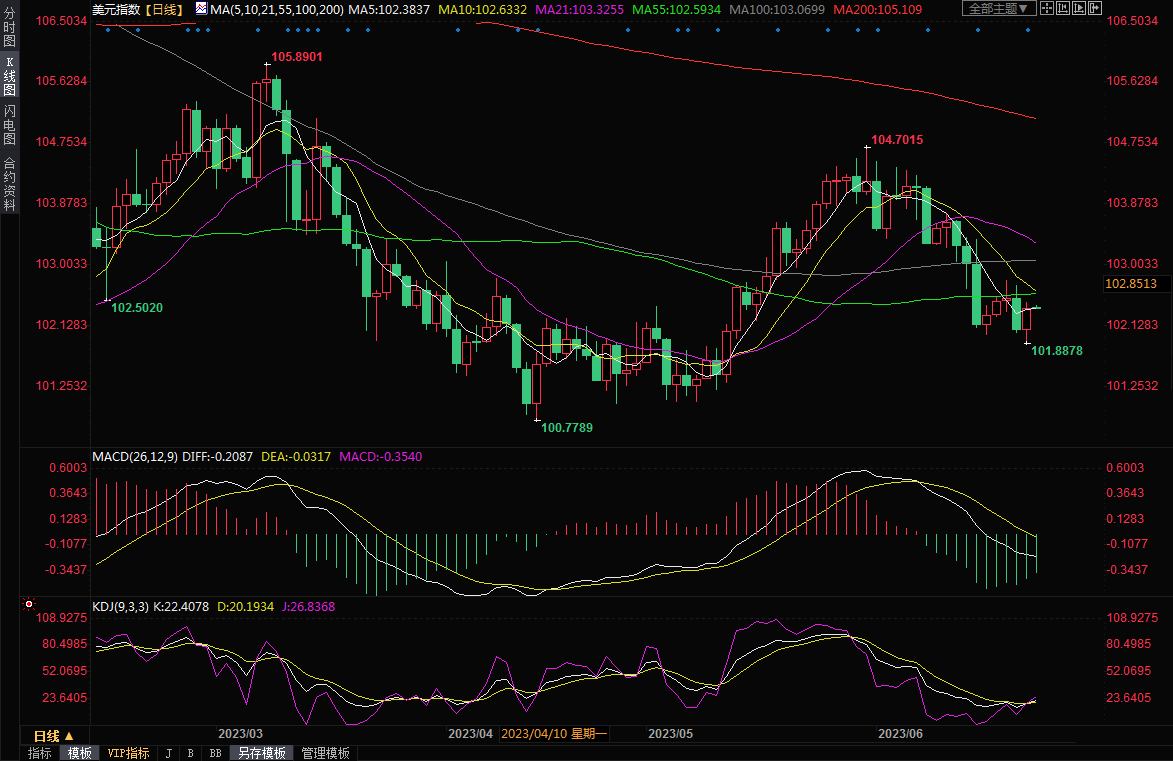Image resolution: width=1173 pixels, height=761 pixels.
Task: Click the 管理模板 button
Action: 326,753
